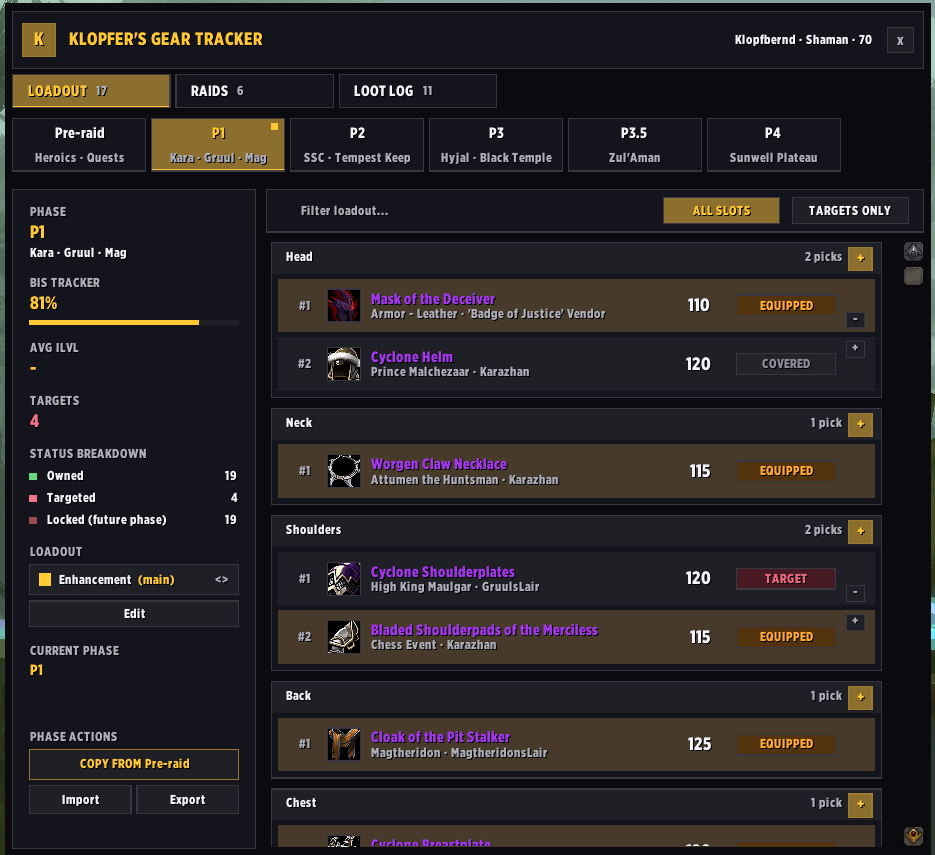Click the Export button

tap(187, 800)
